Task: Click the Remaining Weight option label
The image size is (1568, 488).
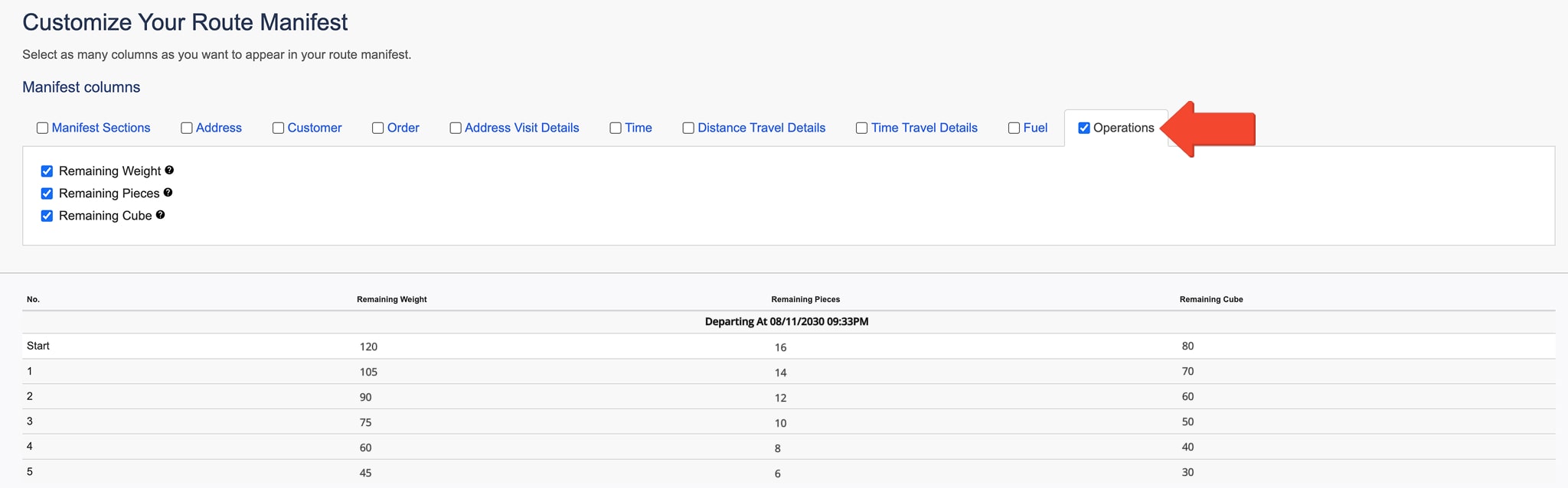Action: 110,171
